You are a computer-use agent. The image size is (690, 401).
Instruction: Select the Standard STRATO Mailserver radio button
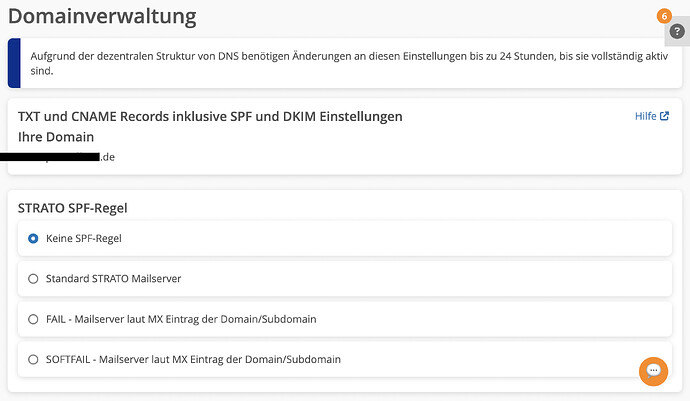pos(34,278)
